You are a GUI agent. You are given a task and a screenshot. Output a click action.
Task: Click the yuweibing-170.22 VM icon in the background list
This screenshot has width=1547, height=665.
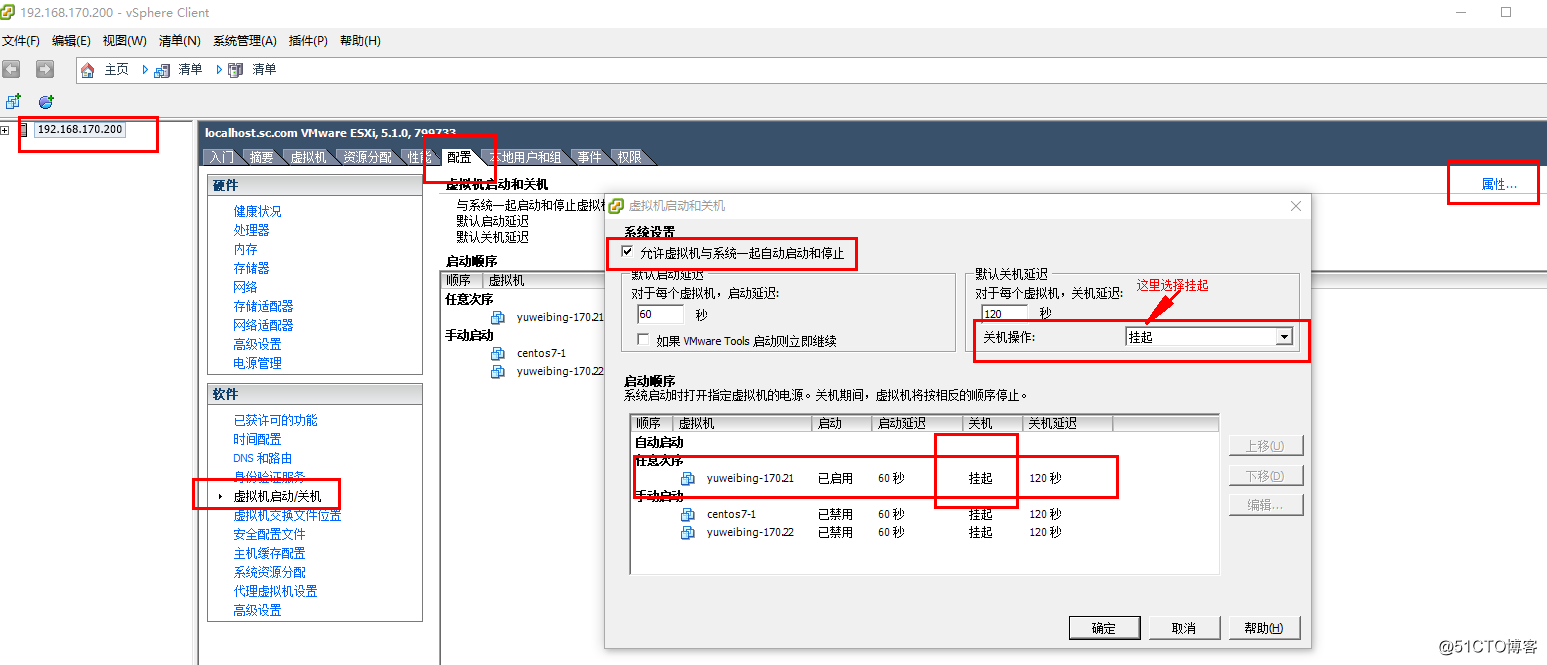[x=498, y=371]
